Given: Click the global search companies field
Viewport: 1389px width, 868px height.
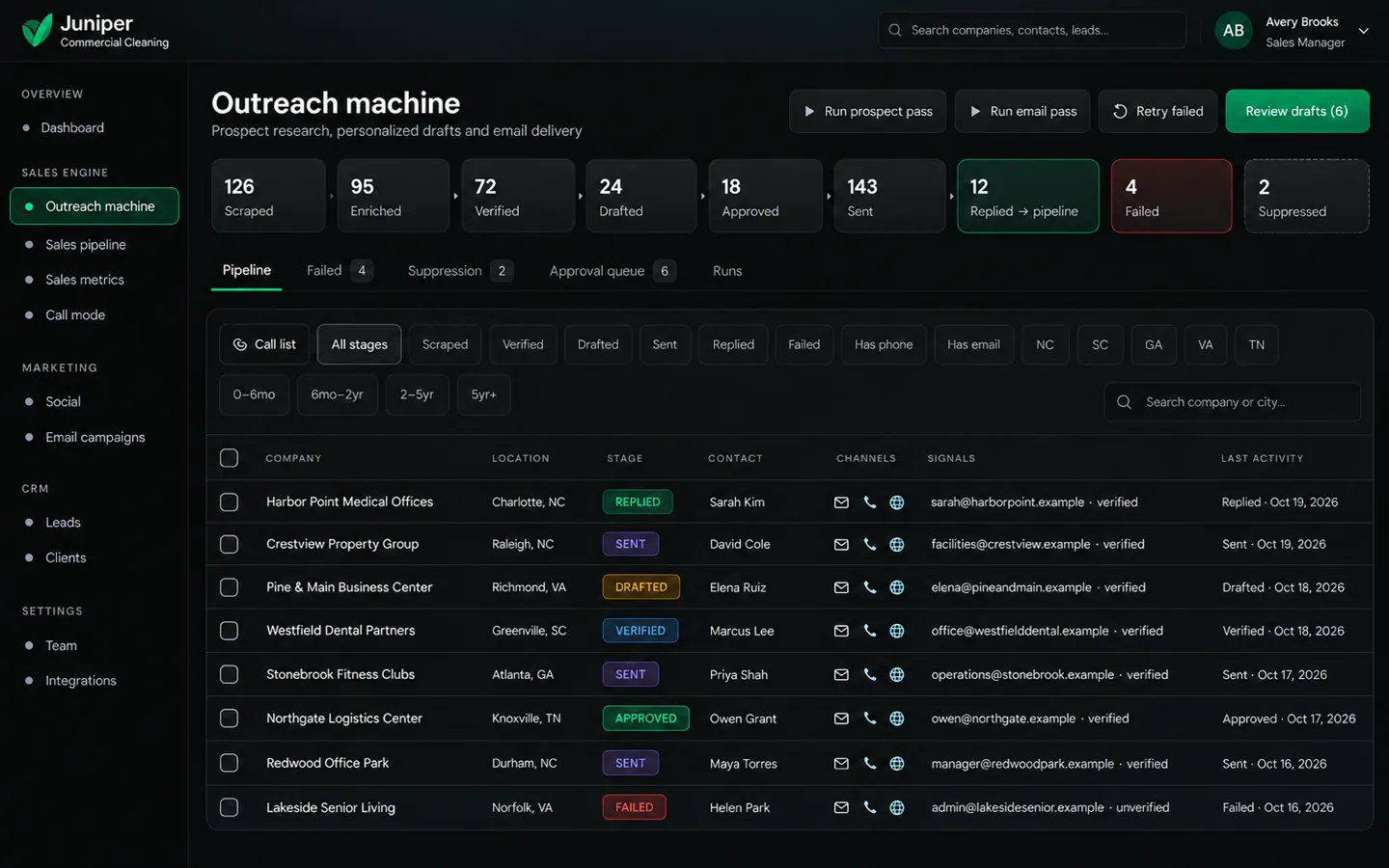Looking at the screenshot, I should pos(1032,30).
